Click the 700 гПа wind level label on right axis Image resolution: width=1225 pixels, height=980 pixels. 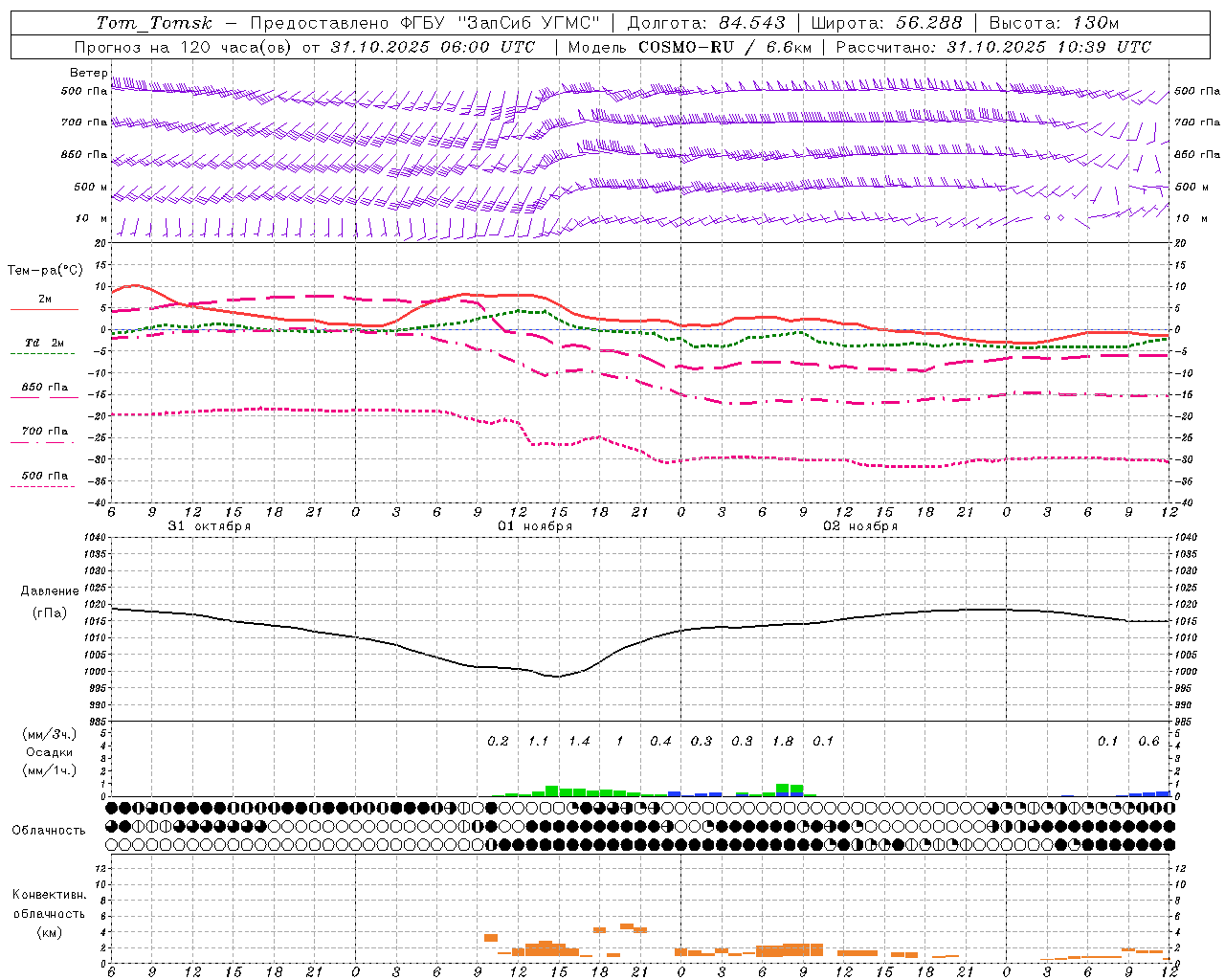1197,122
